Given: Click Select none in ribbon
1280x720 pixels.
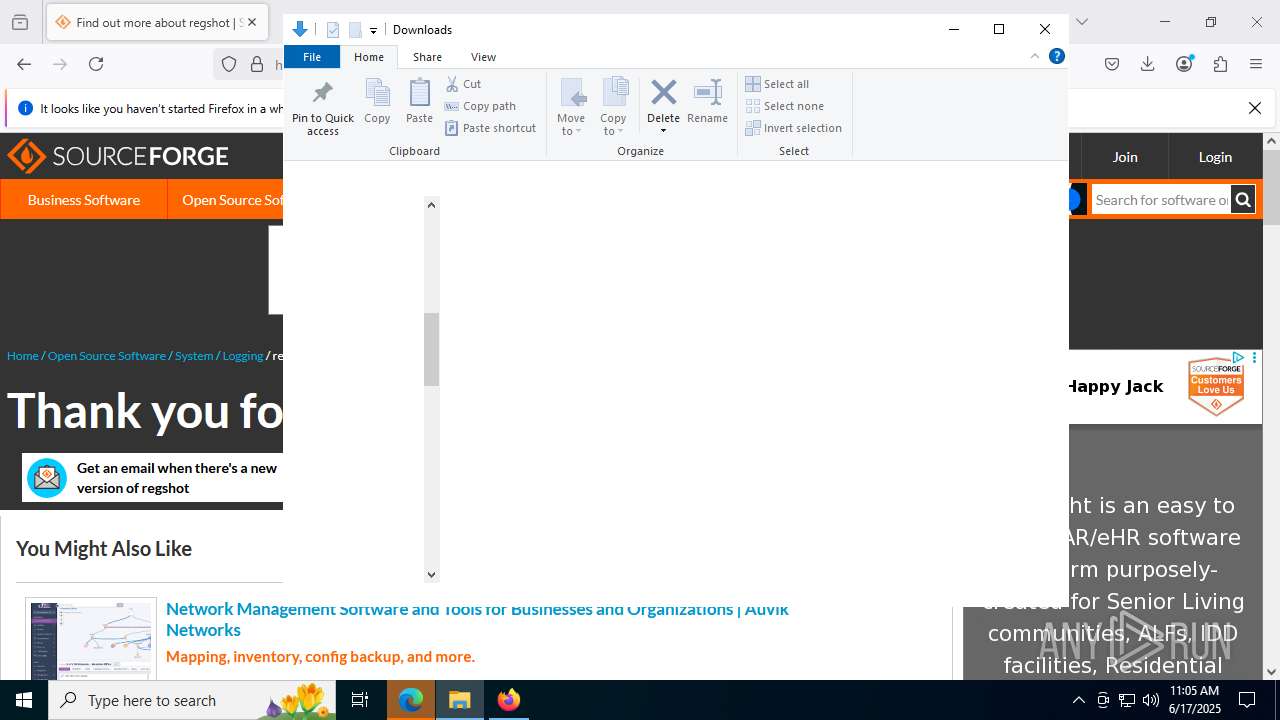Looking at the screenshot, I should pos(784,106).
